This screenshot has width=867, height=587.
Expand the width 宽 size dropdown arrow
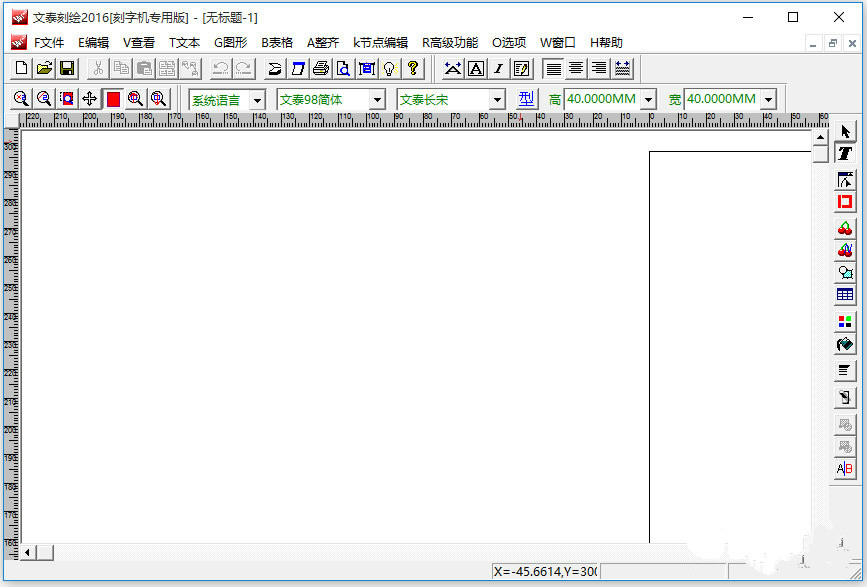769,100
